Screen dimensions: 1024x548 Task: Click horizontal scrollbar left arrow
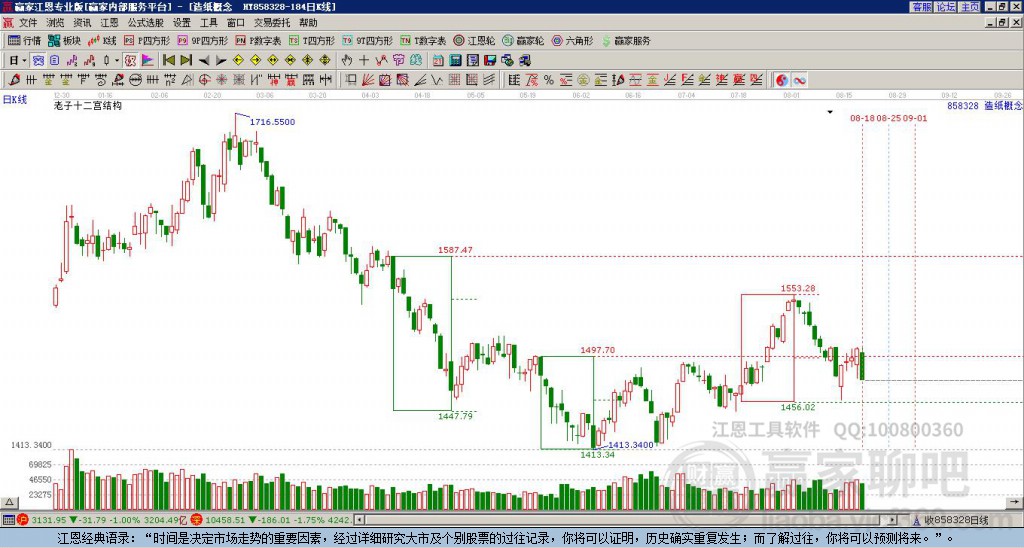359,521
